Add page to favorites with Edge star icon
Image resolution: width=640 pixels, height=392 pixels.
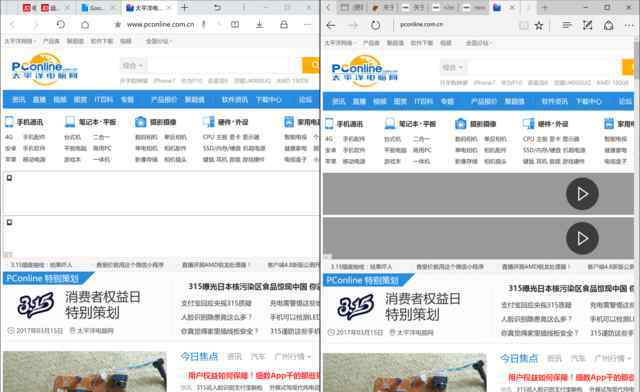click(539, 26)
